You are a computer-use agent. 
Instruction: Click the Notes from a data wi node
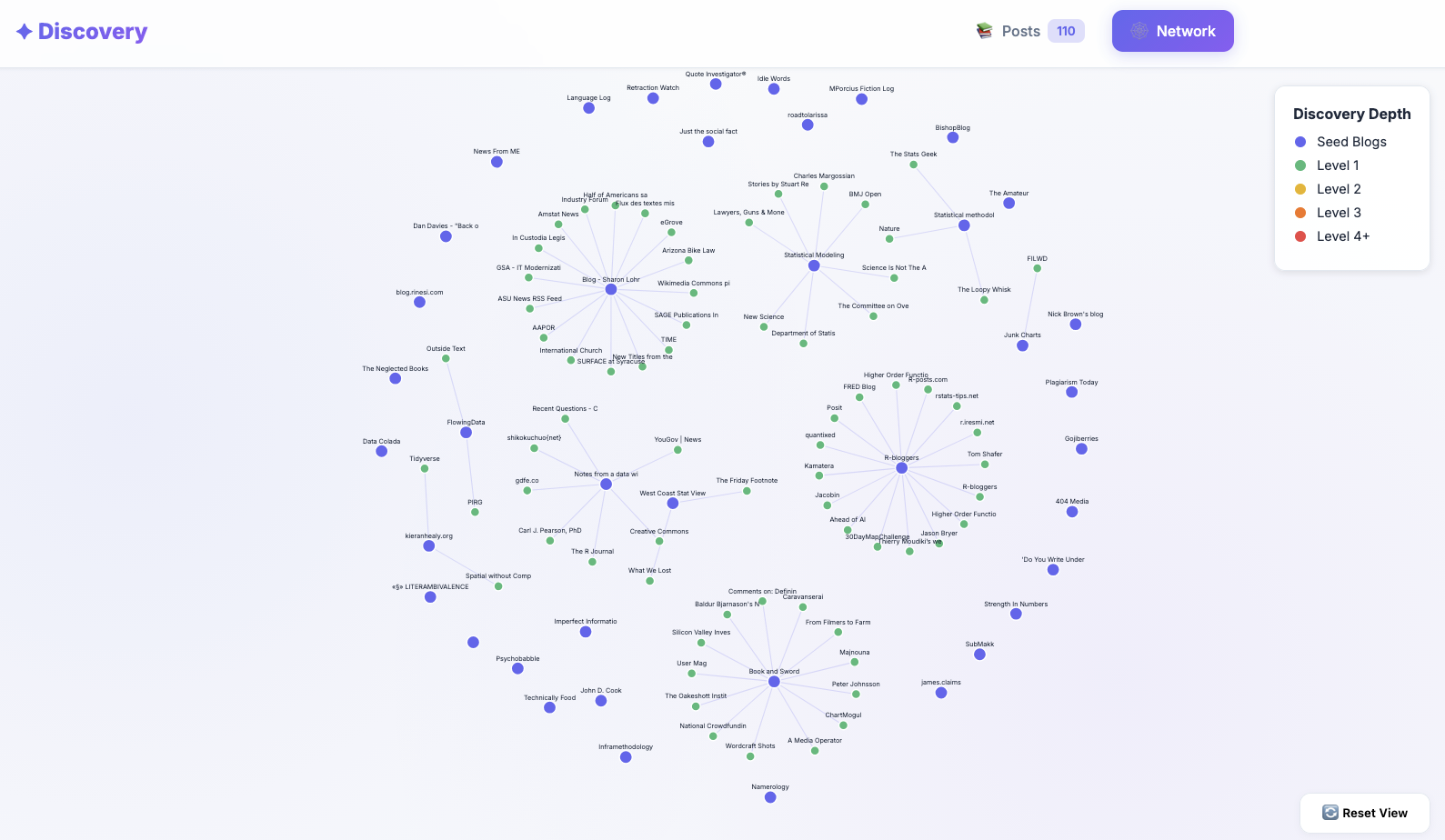pyautogui.click(x=604, y=484)
